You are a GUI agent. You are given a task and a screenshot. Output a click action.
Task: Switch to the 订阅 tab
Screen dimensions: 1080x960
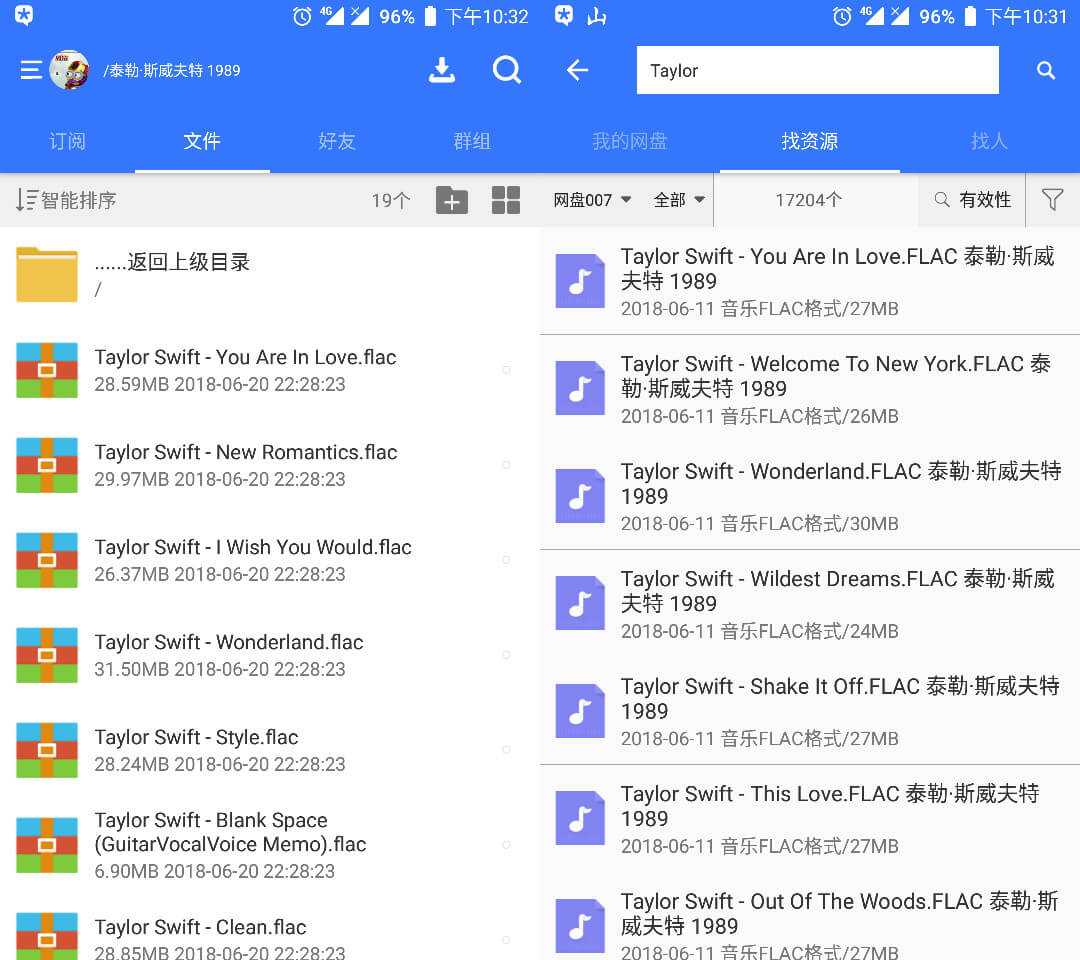click(68, 141)
